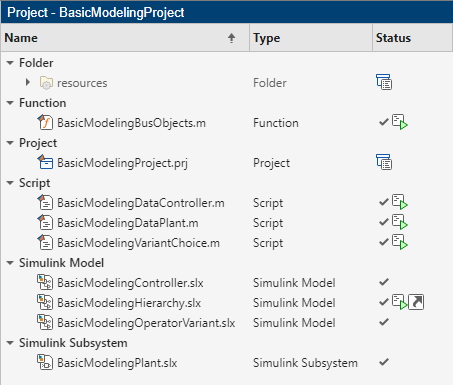The width and height of the screenshot is (453, 385).
Task: Click the run-at-startup icon for BasicModelingHierarchy.slx
Action: click(x=400, y=302)
